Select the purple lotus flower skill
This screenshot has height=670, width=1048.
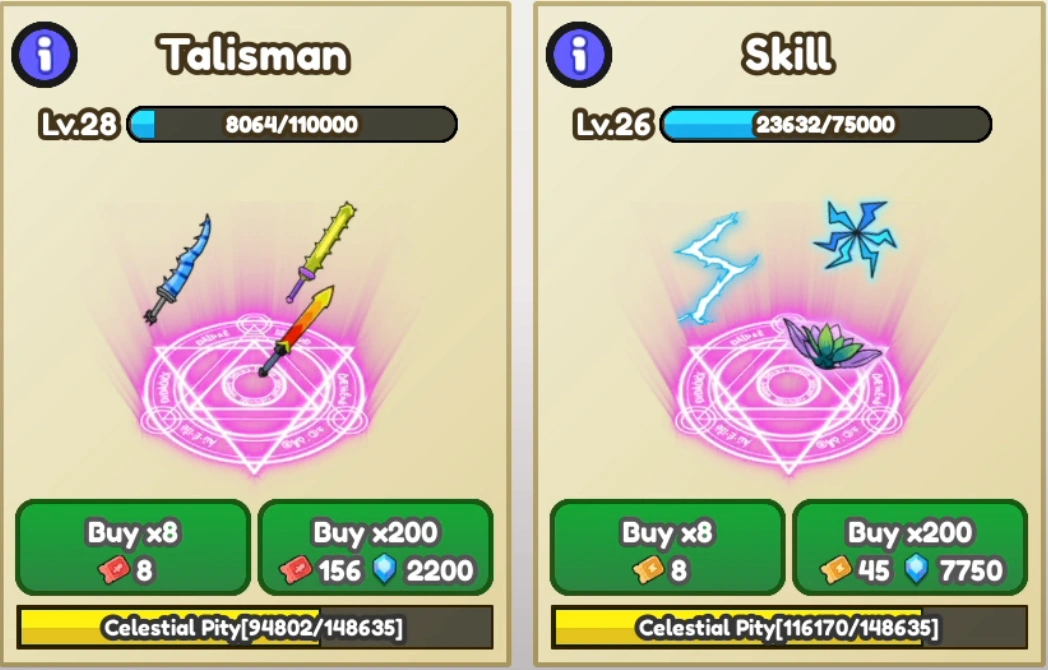832,344
